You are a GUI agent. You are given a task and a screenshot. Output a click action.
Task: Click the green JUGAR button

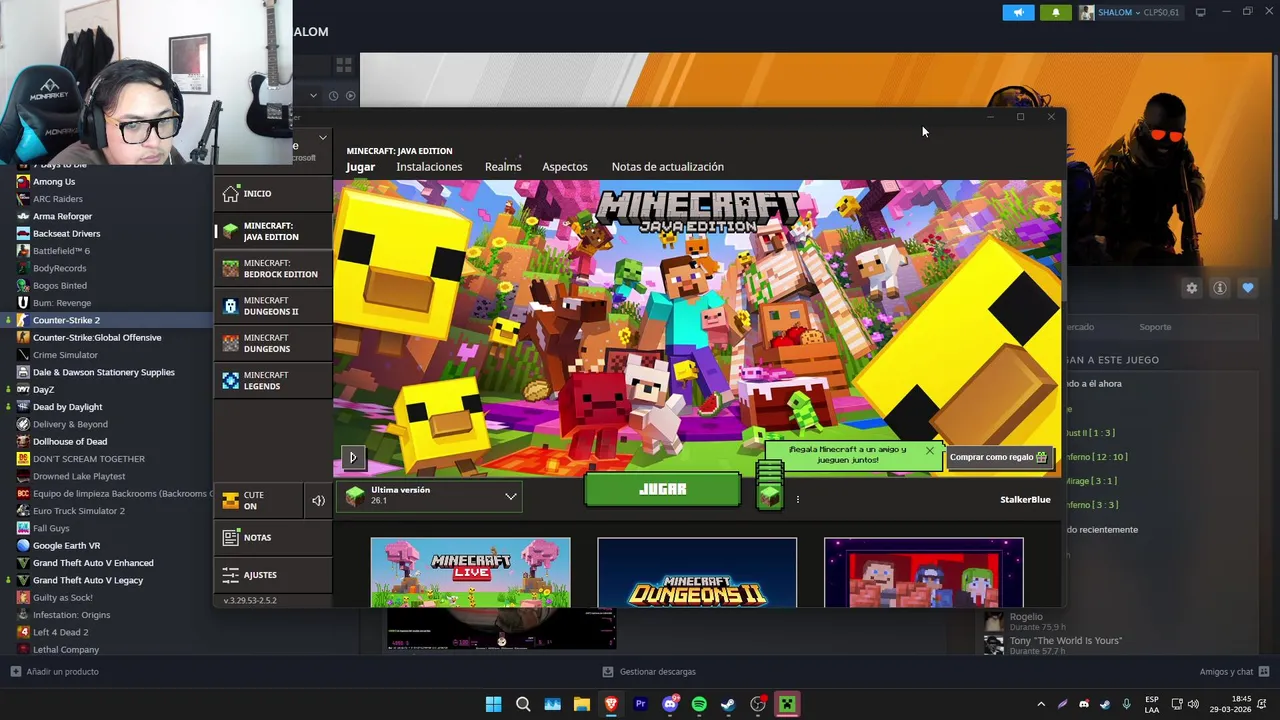tap(662, 490)
